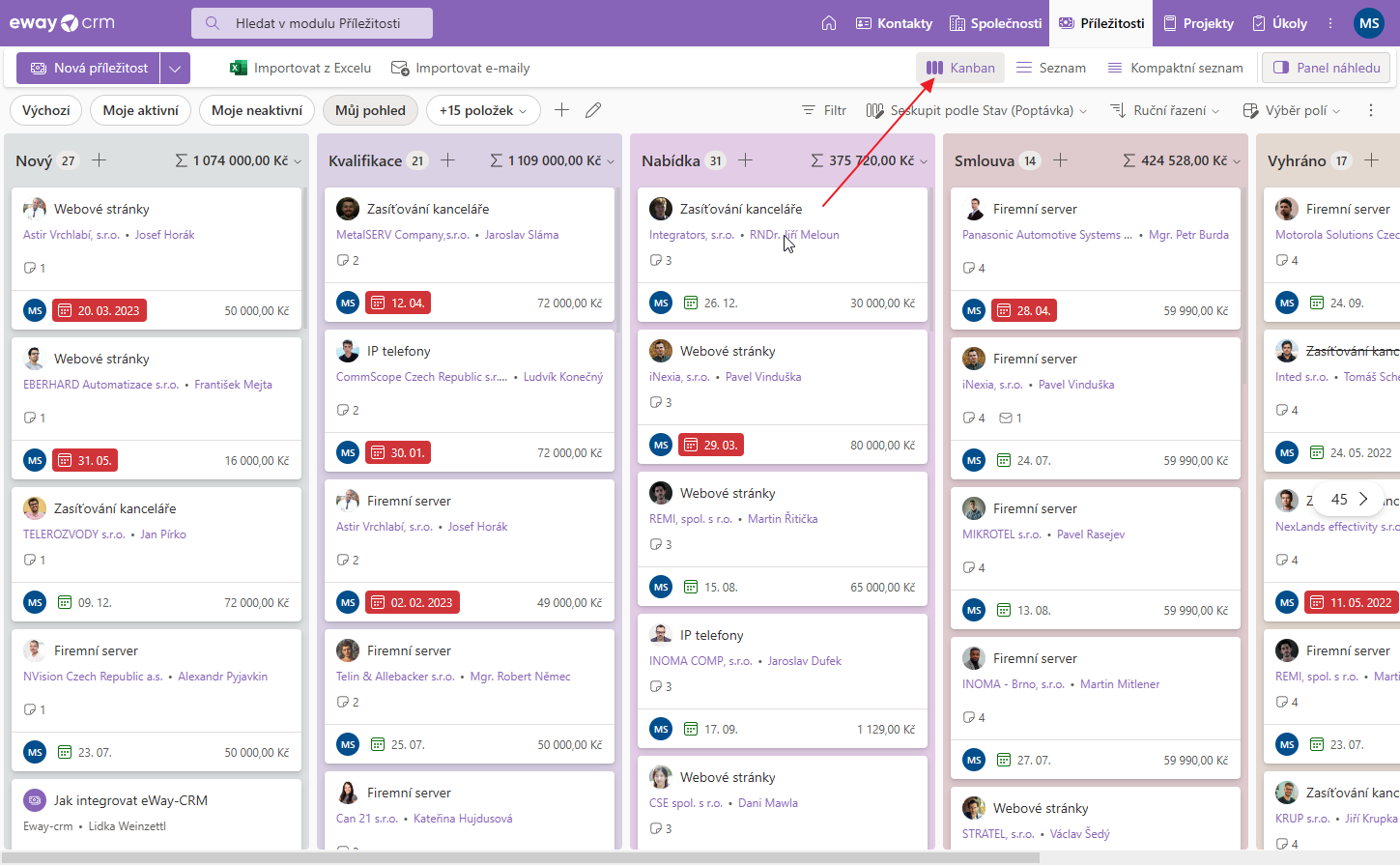Viewport: 1400px width, 866px height.
Task: Open contact link Martin Řitička
Action: click(783, 519)
